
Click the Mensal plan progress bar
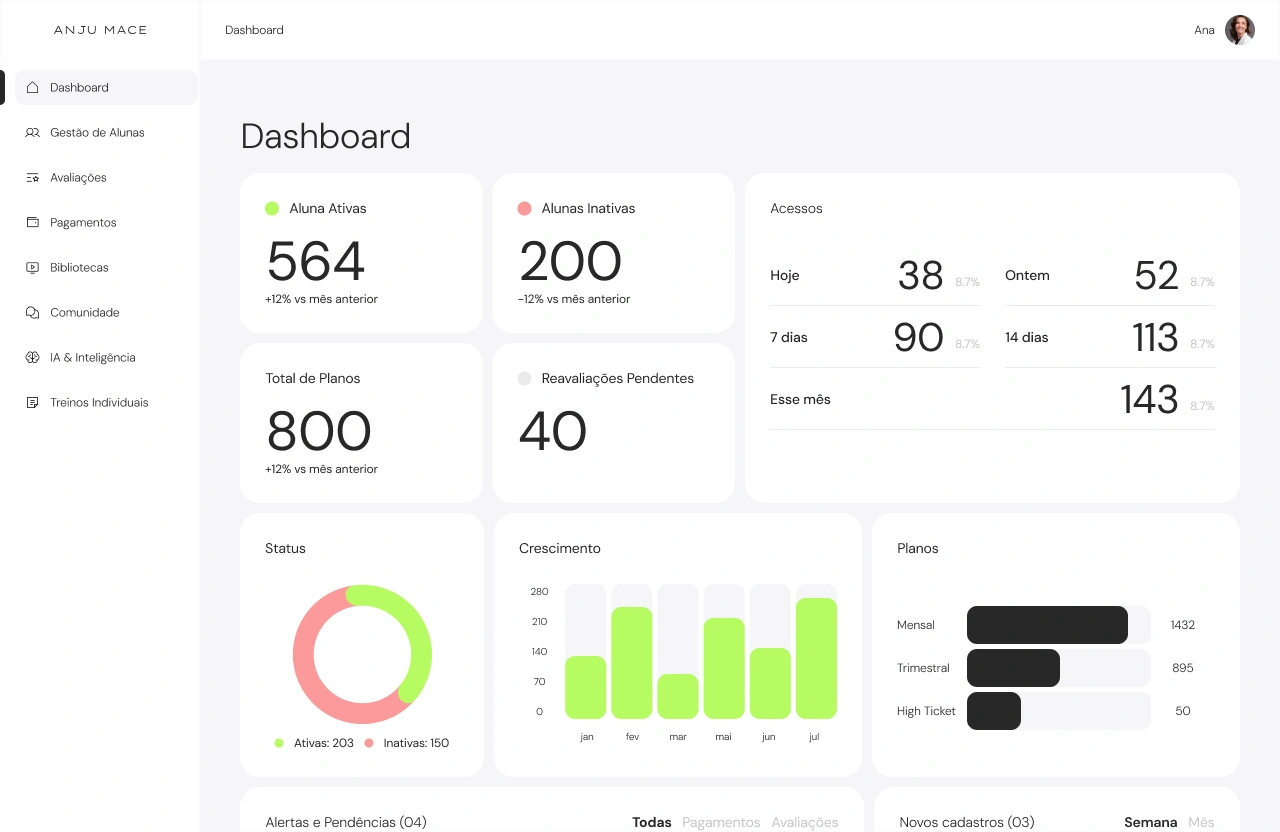(x=1047, y=625)
